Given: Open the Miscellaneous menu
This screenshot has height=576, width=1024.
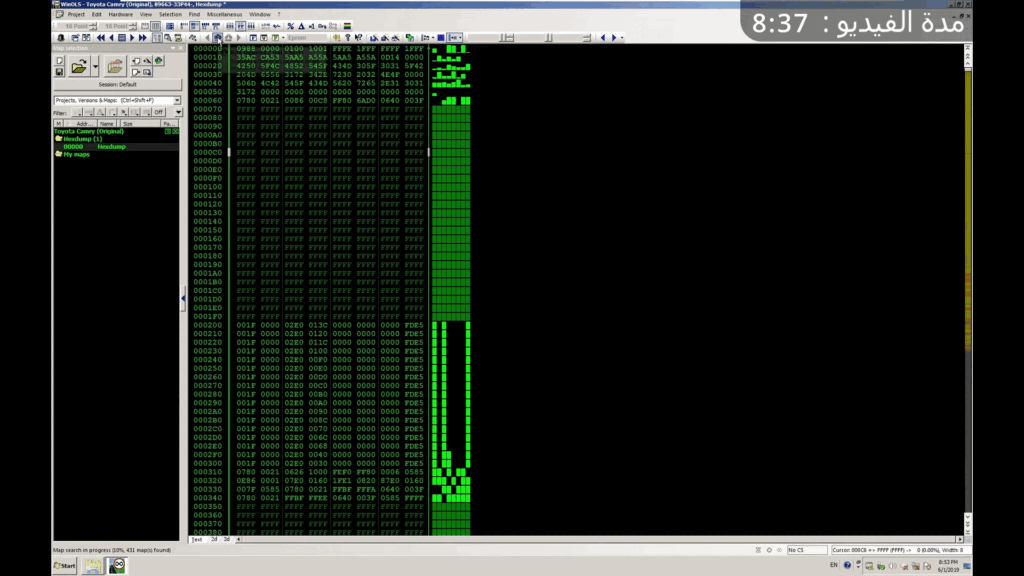Looking at the screenshot, I should [224, 15].
